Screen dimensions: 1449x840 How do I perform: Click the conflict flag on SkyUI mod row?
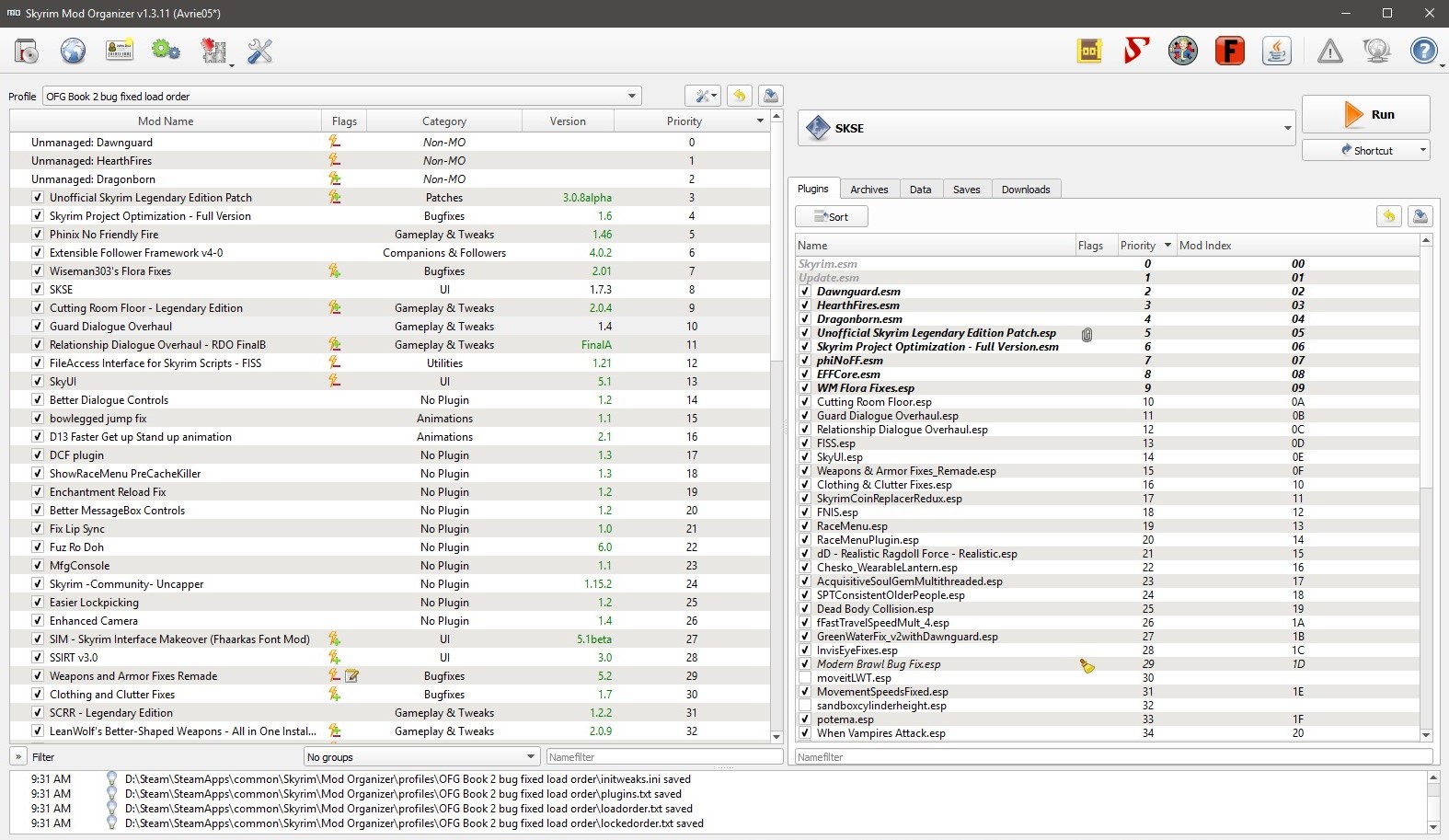point(335,382)
